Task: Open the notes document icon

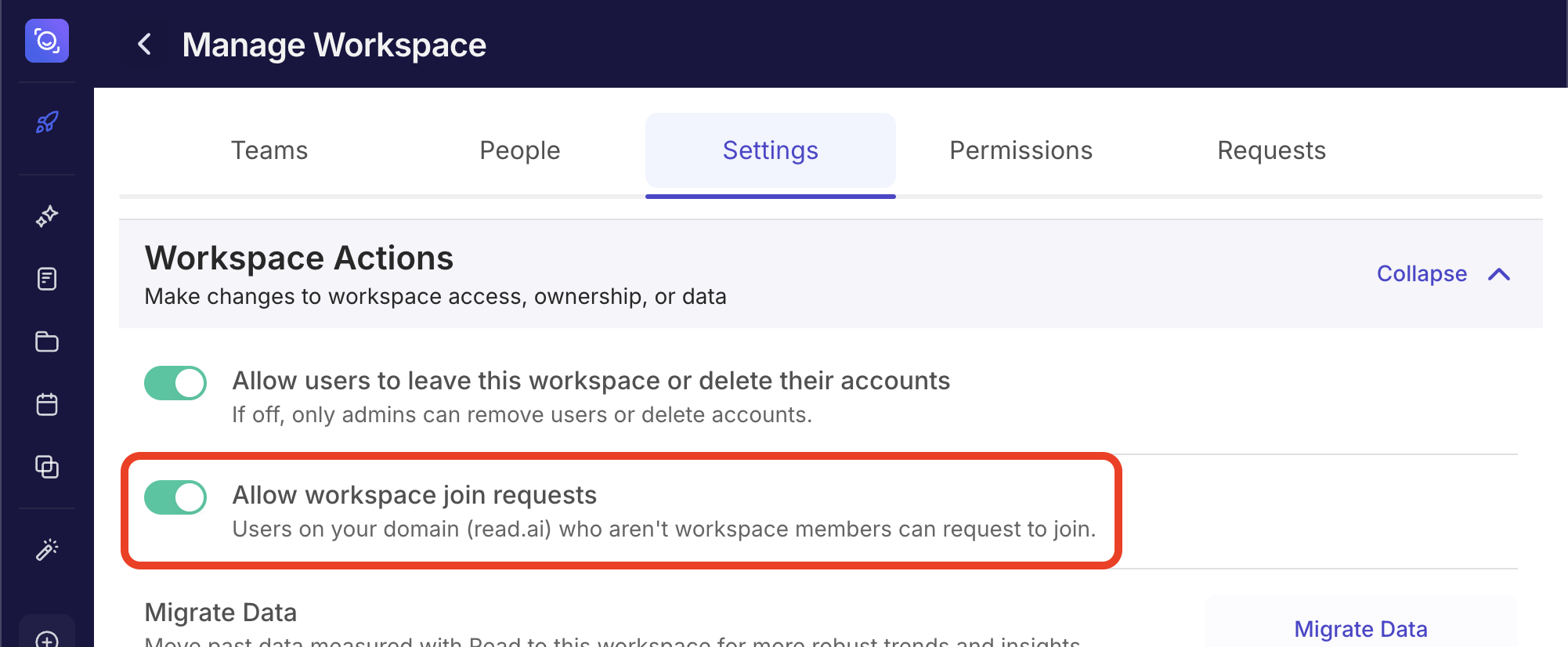Action: pos(47,279)
